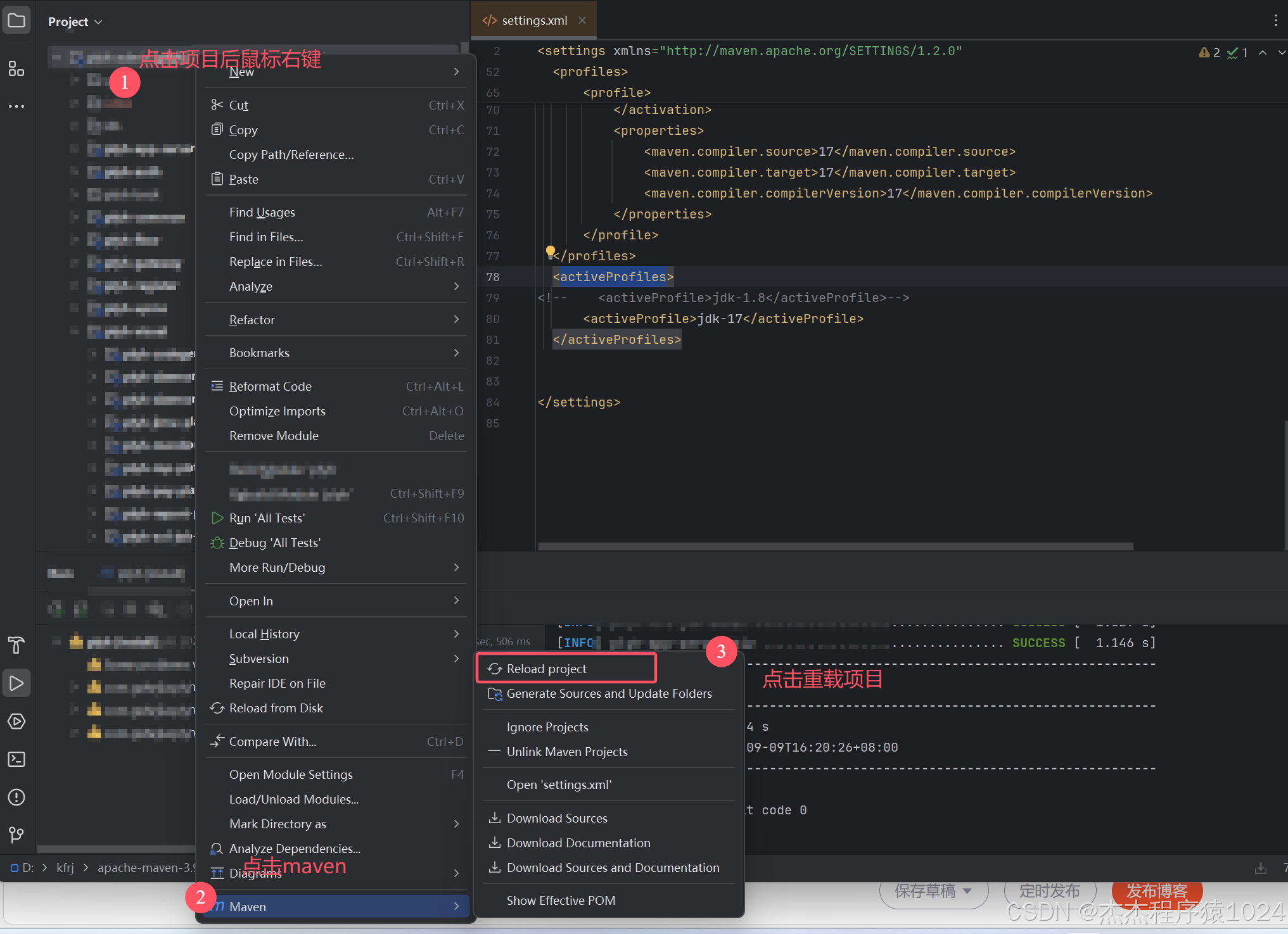The image size is (1288, 934).
Task: Select Show Effective POM menu entry
Action: (561, 900)
